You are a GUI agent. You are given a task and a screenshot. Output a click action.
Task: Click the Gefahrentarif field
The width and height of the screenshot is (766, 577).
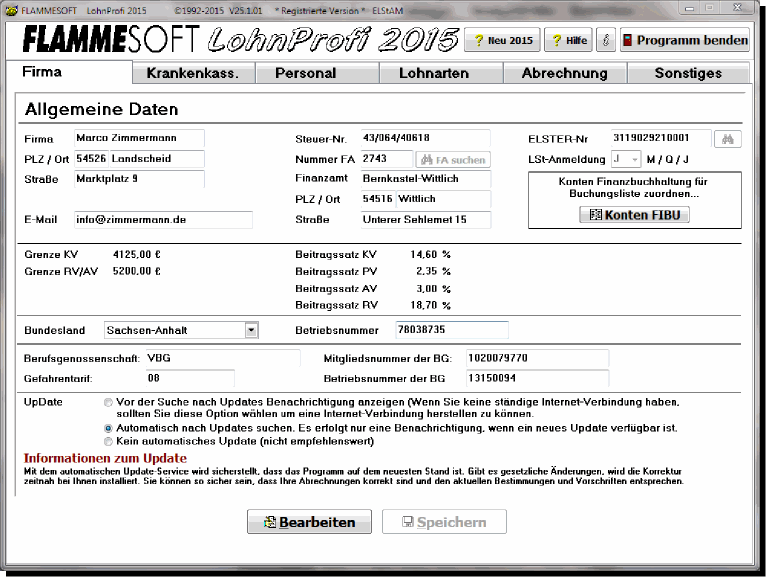pyautogui.click(x=190, y=378)
